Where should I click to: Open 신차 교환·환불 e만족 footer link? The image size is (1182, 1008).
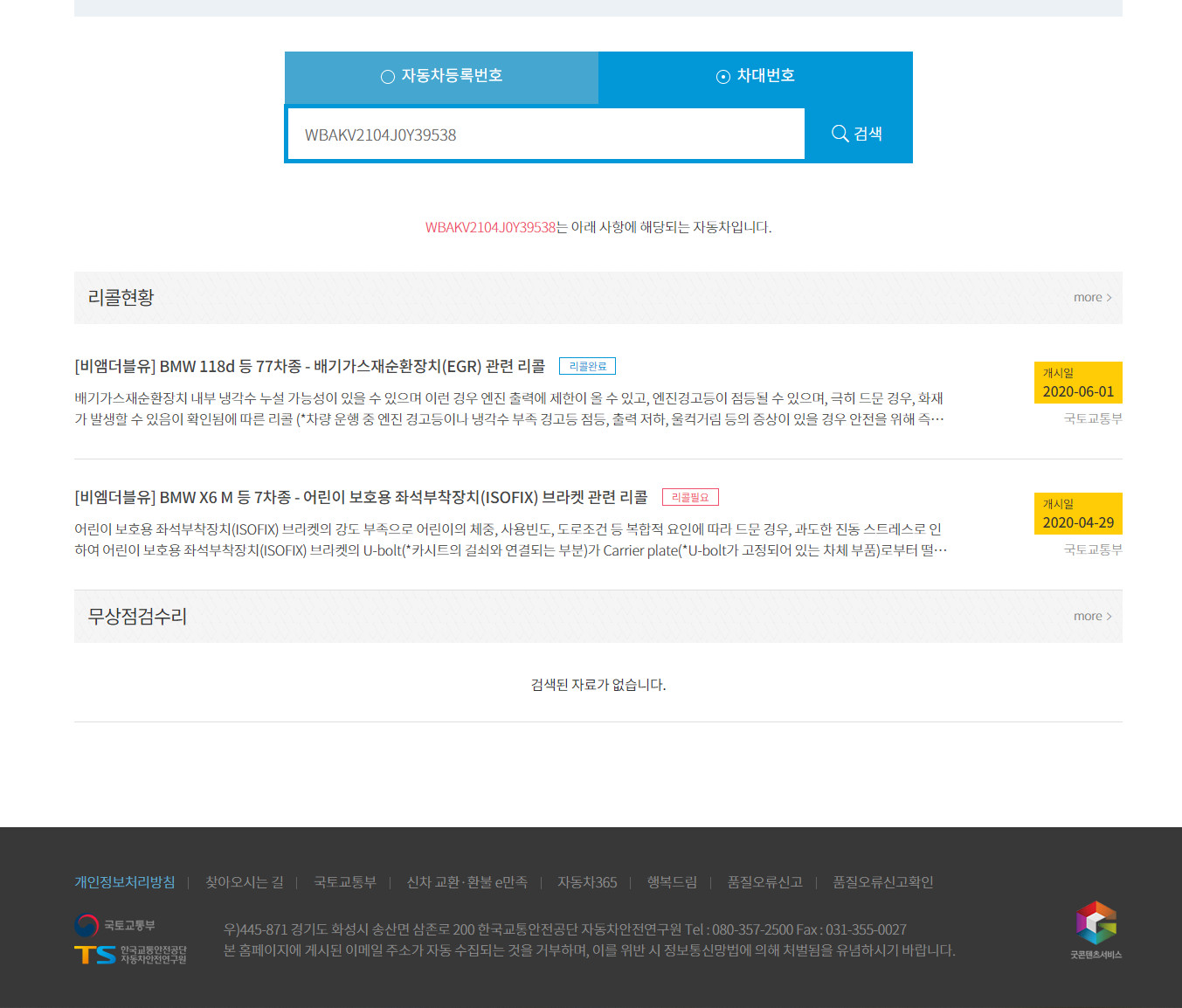tap(467, 882)
